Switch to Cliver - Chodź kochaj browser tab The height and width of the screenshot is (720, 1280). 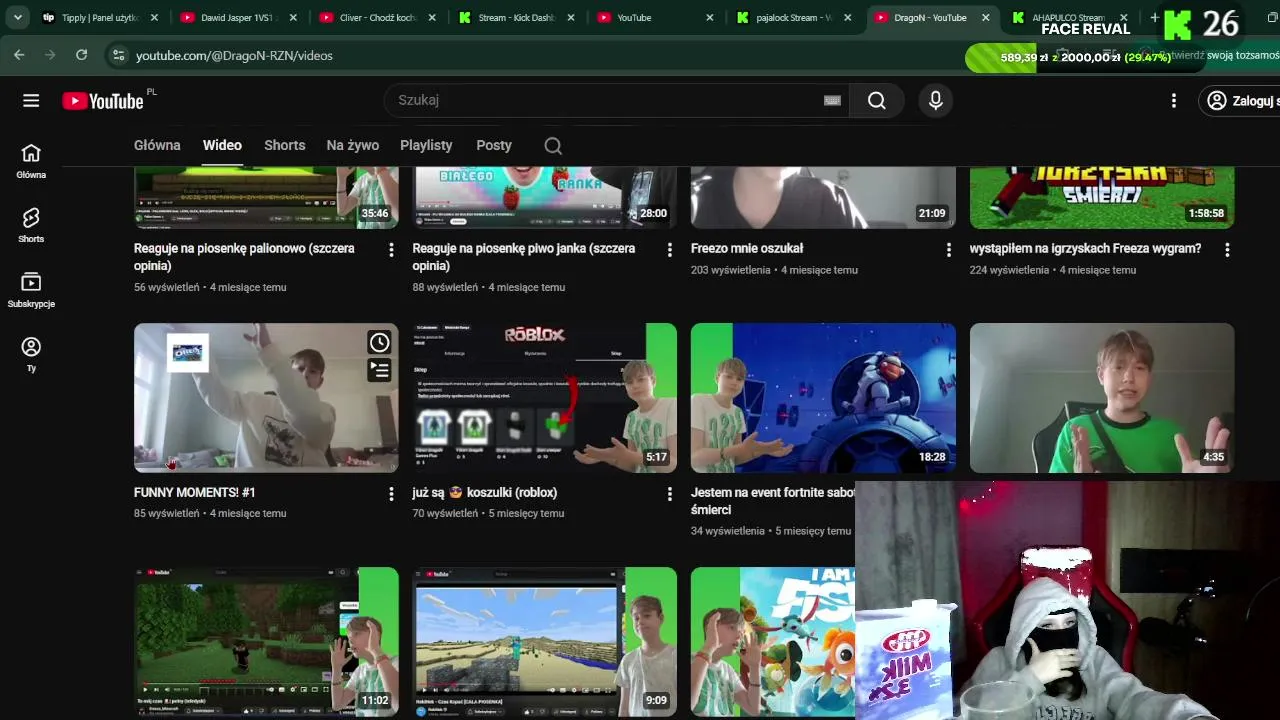click(375, 18)
